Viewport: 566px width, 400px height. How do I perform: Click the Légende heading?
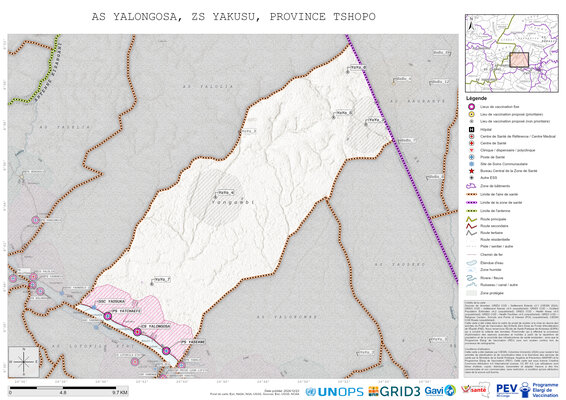click(x=476, y=98)
